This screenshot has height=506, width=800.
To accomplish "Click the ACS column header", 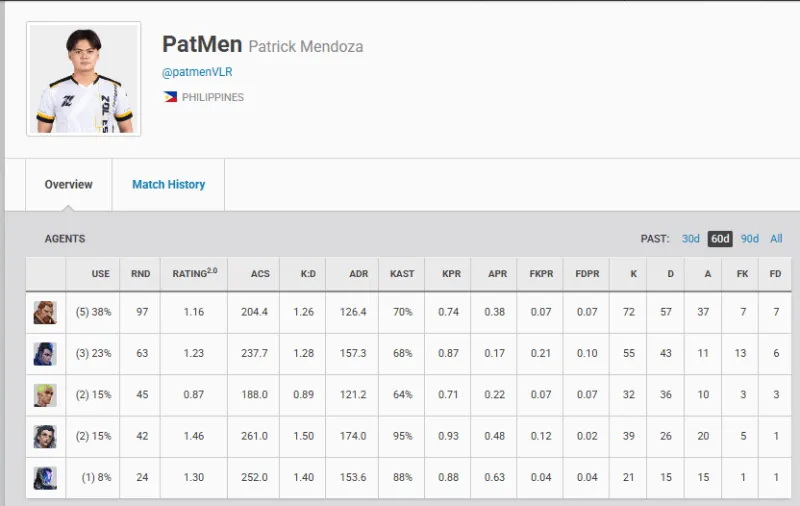I will tap(260, 274).
